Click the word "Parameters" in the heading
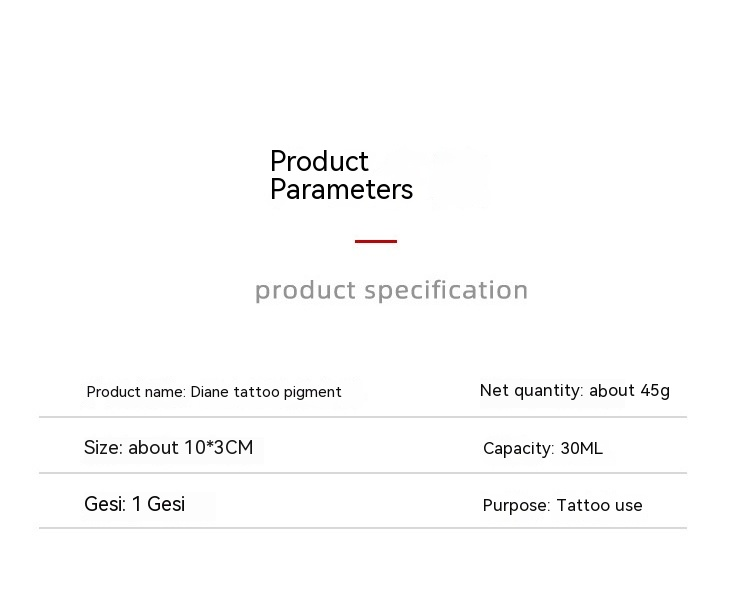The width and height of the screenshot is (750, 589). tap(341, 190)
